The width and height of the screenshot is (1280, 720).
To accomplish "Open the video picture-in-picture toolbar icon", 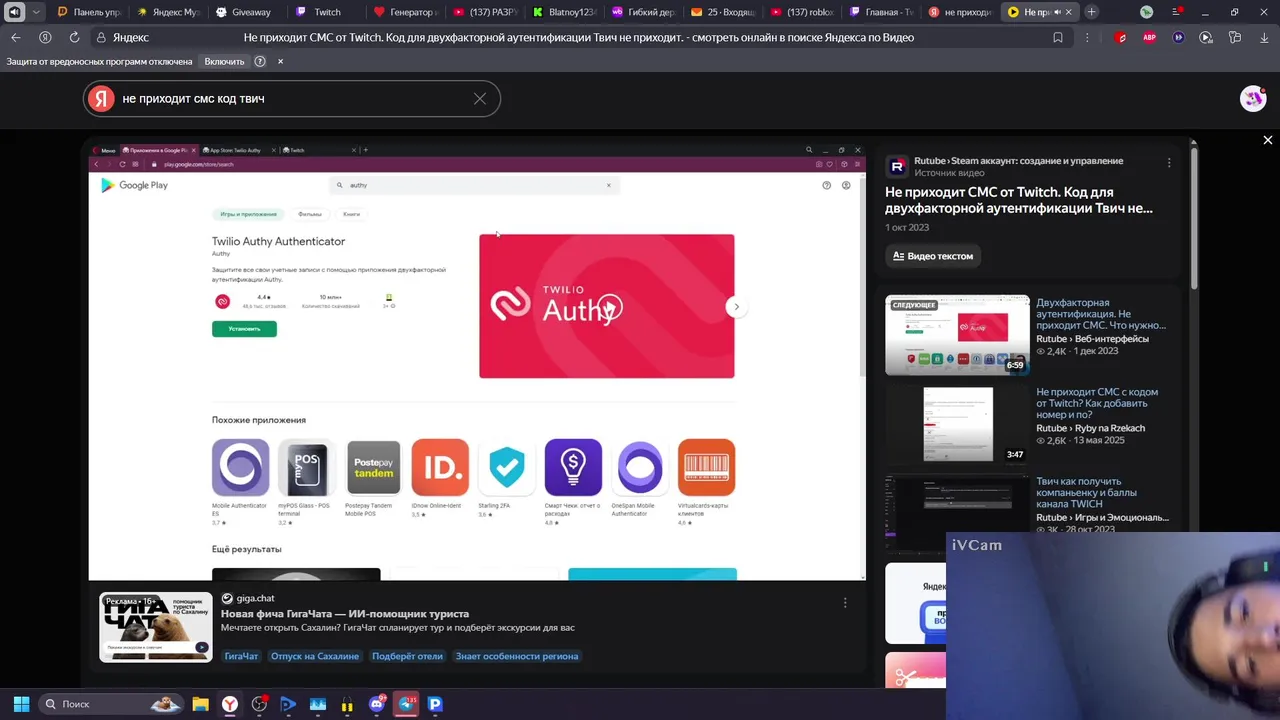I will pyautogui.click(x=1206, y=37).
